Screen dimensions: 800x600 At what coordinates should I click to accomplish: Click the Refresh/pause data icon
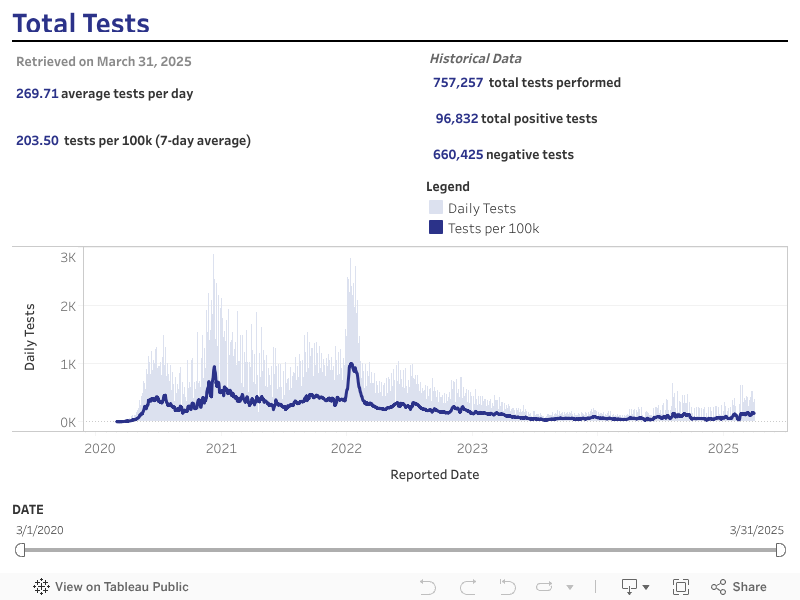(545, 587)
